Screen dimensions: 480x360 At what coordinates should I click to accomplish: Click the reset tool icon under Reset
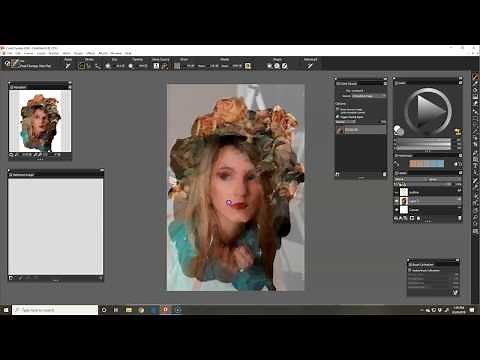pos(68,66)
